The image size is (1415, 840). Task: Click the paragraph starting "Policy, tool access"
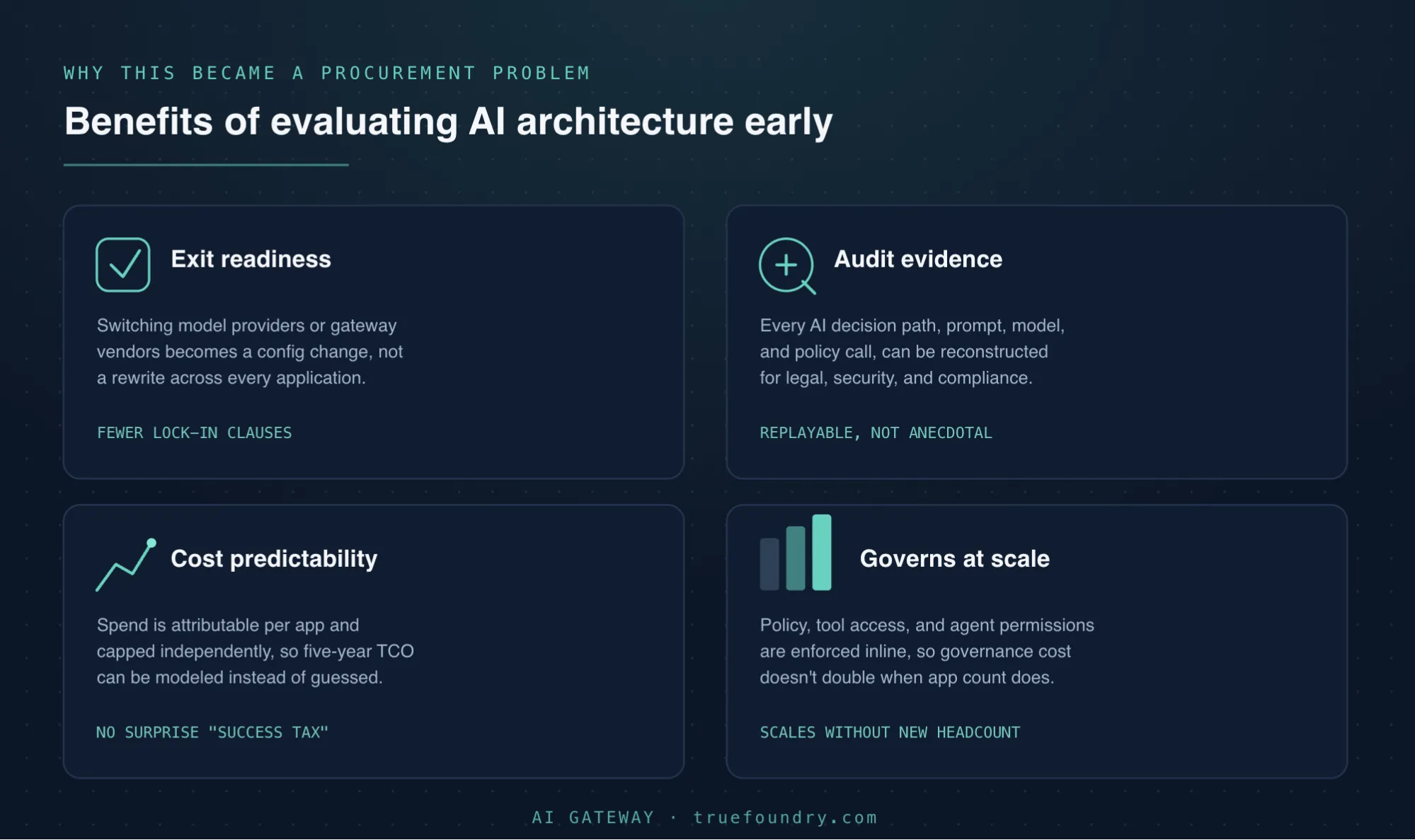[x=927, y=652]
